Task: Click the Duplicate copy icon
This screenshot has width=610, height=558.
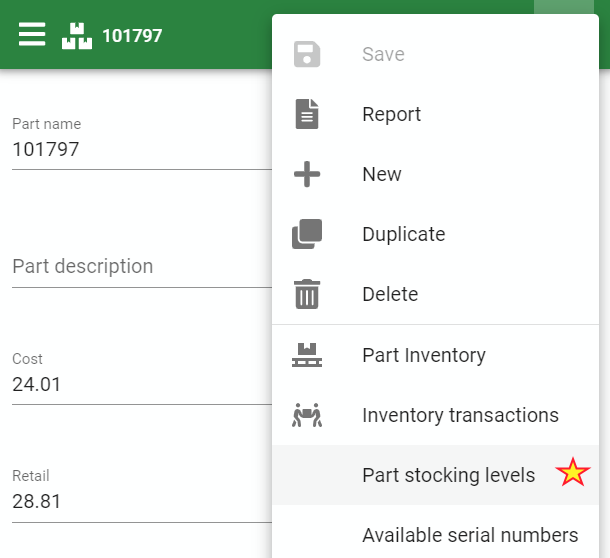Action: pos(307,234)
